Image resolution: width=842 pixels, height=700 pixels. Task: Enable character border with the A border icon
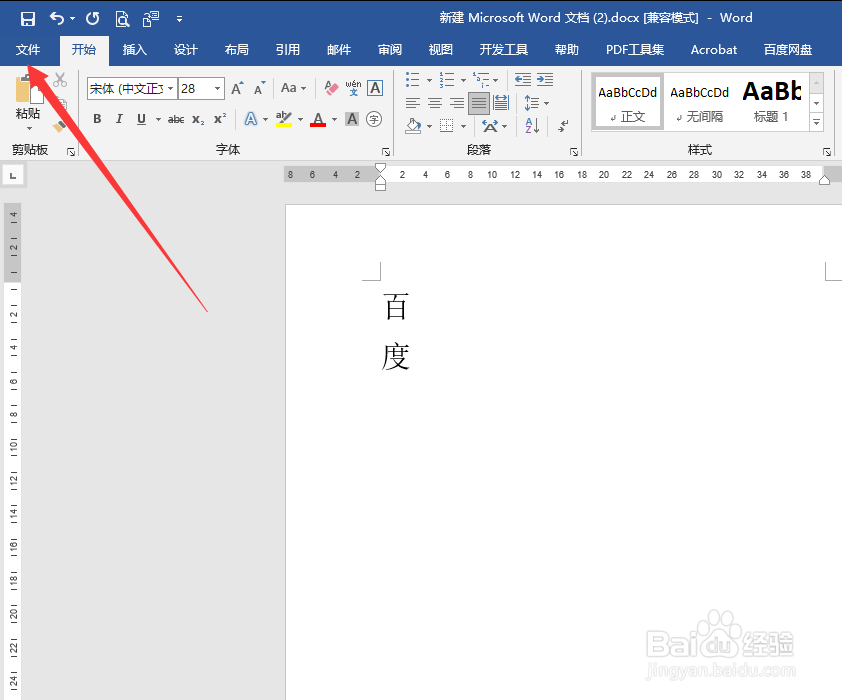(374, 88)
